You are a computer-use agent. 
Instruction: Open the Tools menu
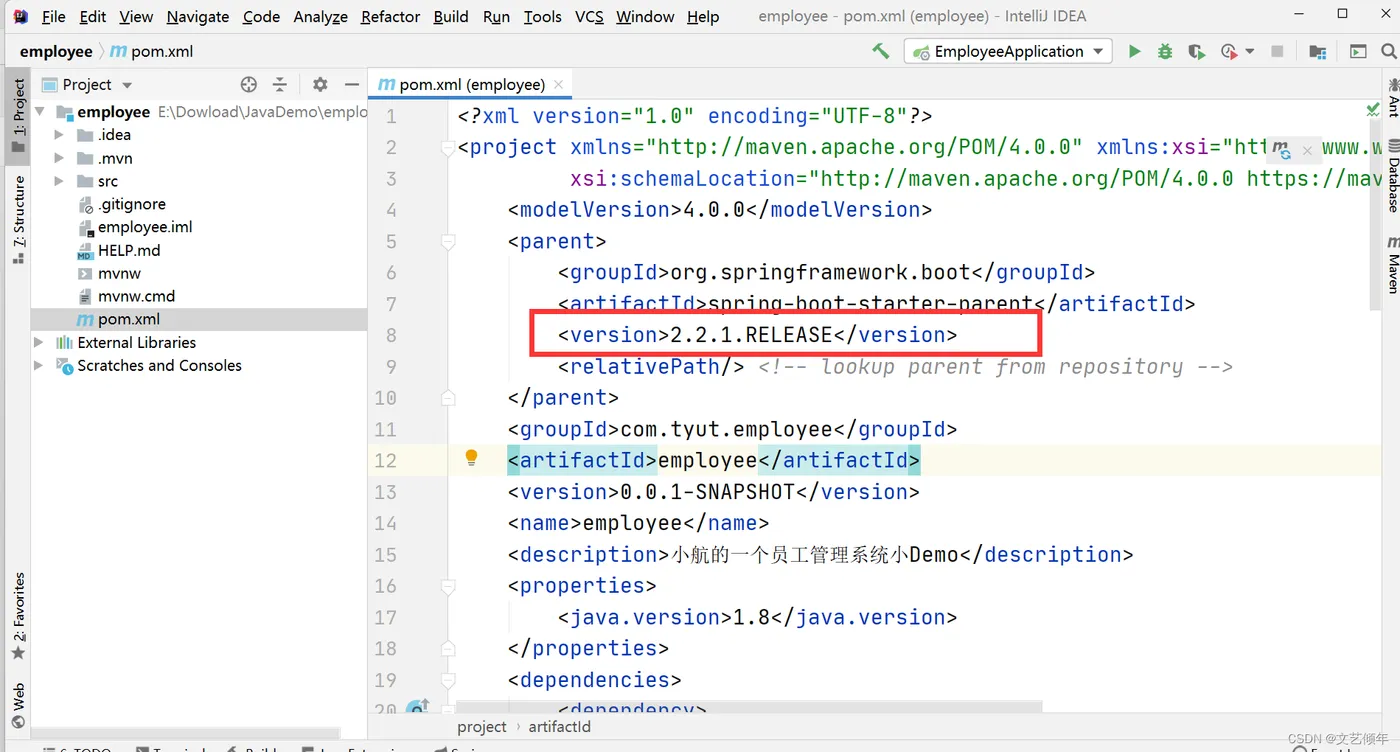(542, 16)
